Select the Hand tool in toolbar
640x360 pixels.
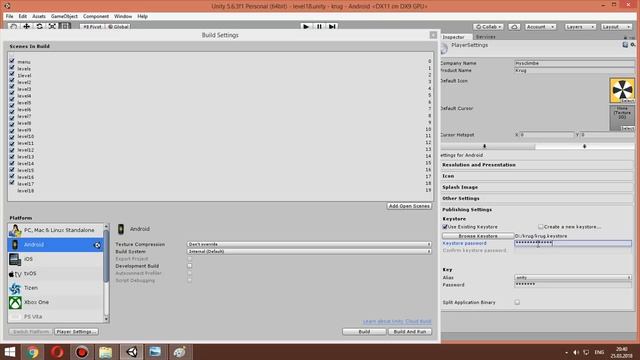click(x=13, y=26)
